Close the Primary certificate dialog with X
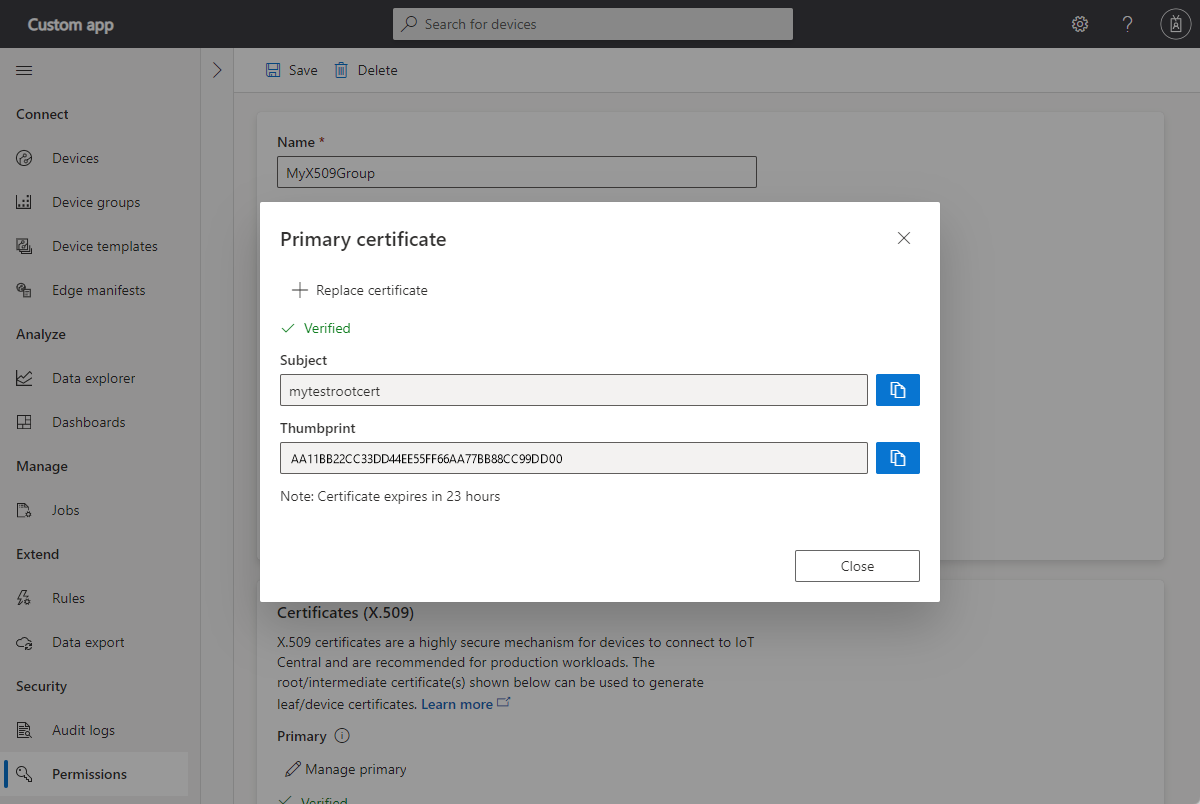This screenshot has height=804, width=1200. [904, 238]
